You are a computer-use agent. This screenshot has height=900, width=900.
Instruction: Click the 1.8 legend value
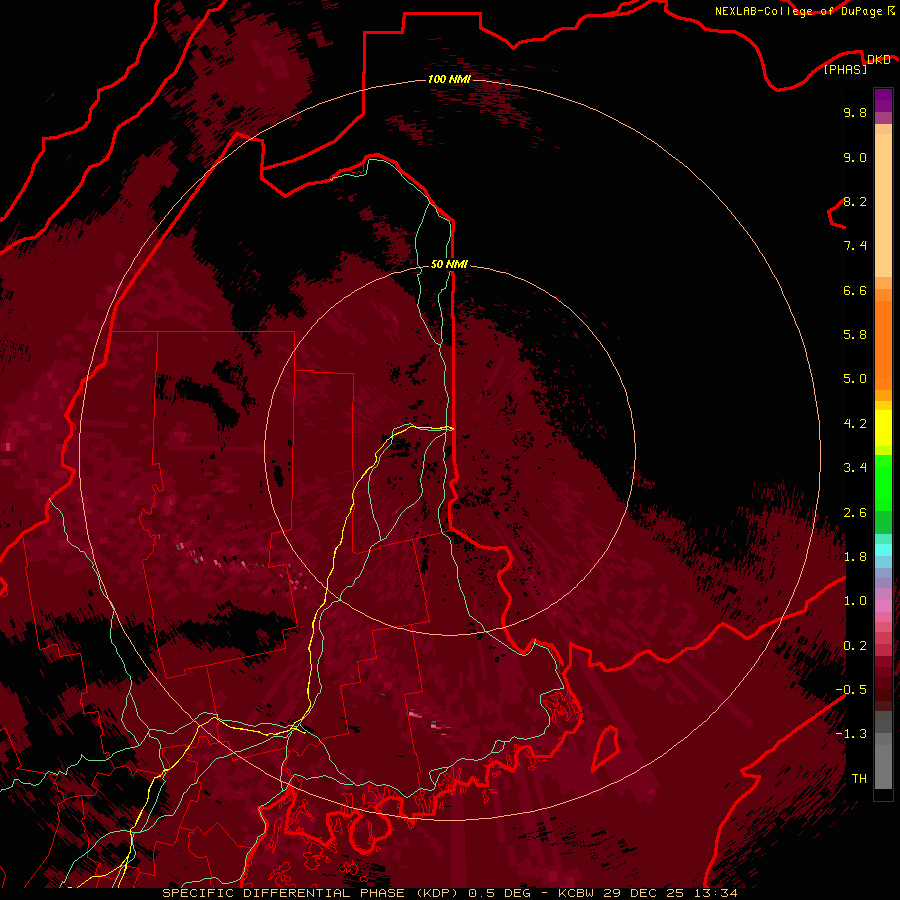[855, 557]
